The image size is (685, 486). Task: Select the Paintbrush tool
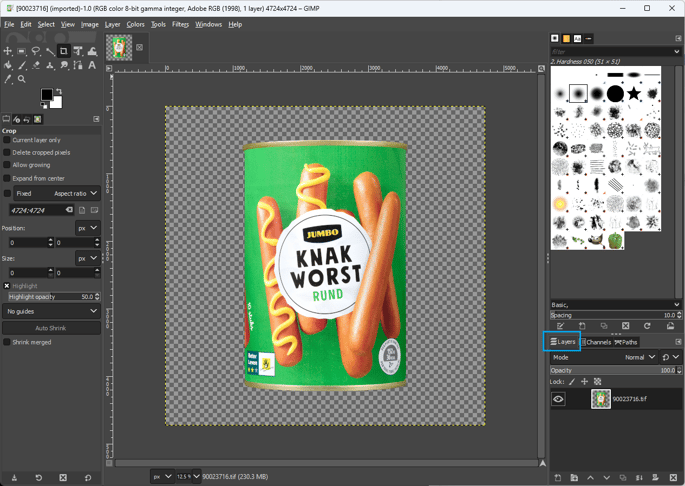(21, 66)
